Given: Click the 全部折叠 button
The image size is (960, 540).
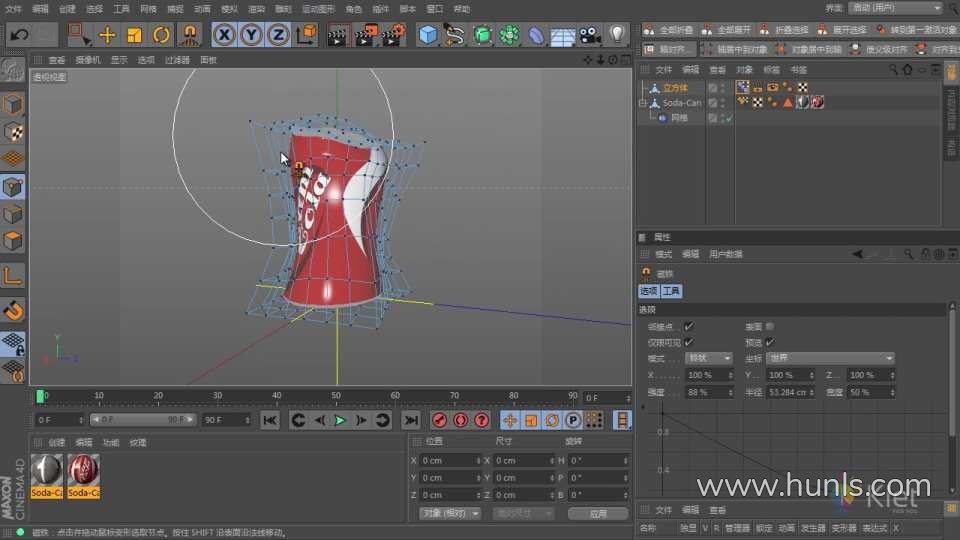Looking at the screenshot, I should 669,29.
